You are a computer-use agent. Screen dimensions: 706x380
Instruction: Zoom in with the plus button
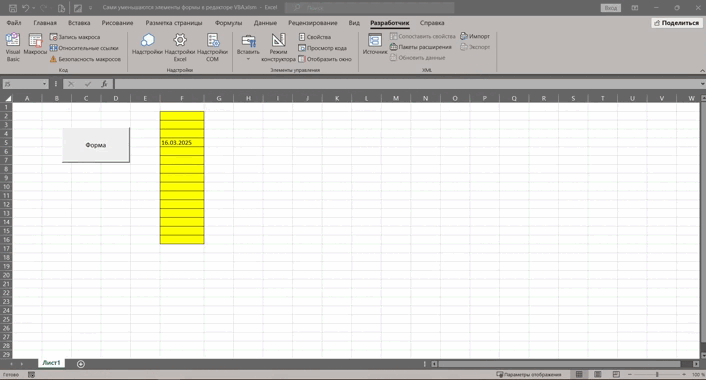(684, 375)
